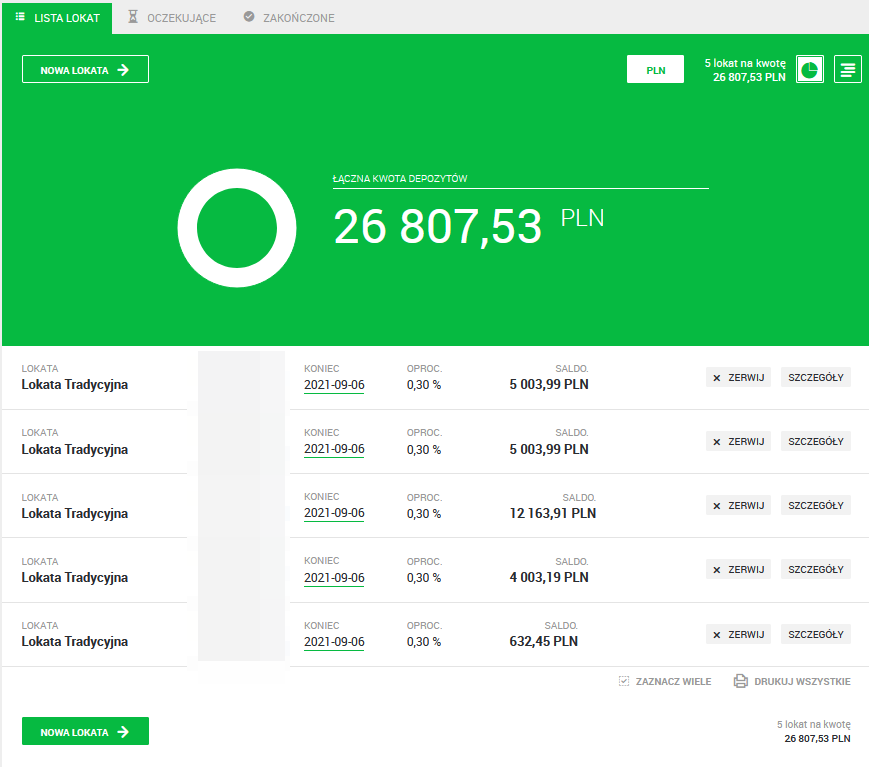Click the end date of the last deposit
The image size is (869, 767).
click(334, 642)
